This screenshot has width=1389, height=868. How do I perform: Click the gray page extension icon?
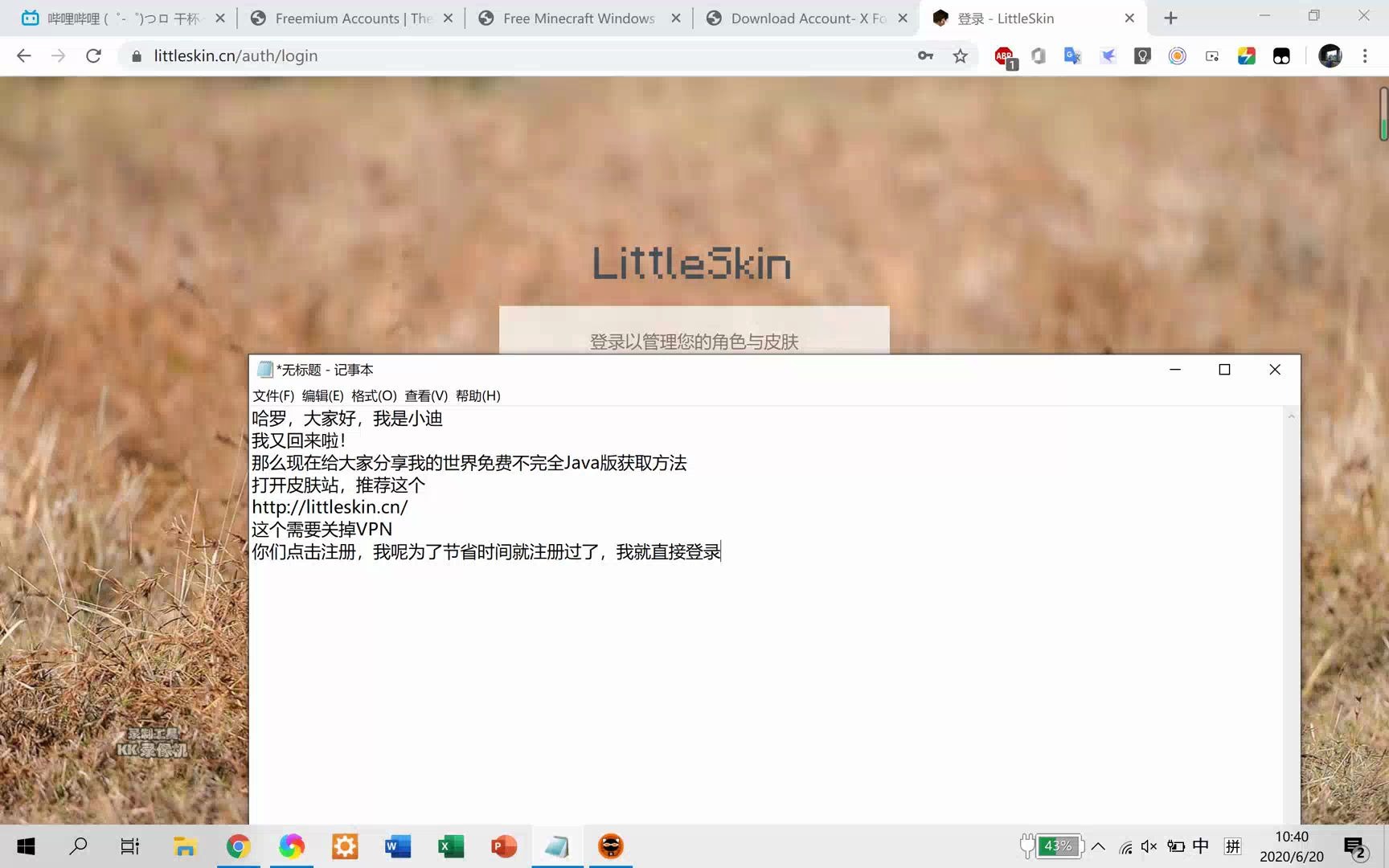point(1038,55)
